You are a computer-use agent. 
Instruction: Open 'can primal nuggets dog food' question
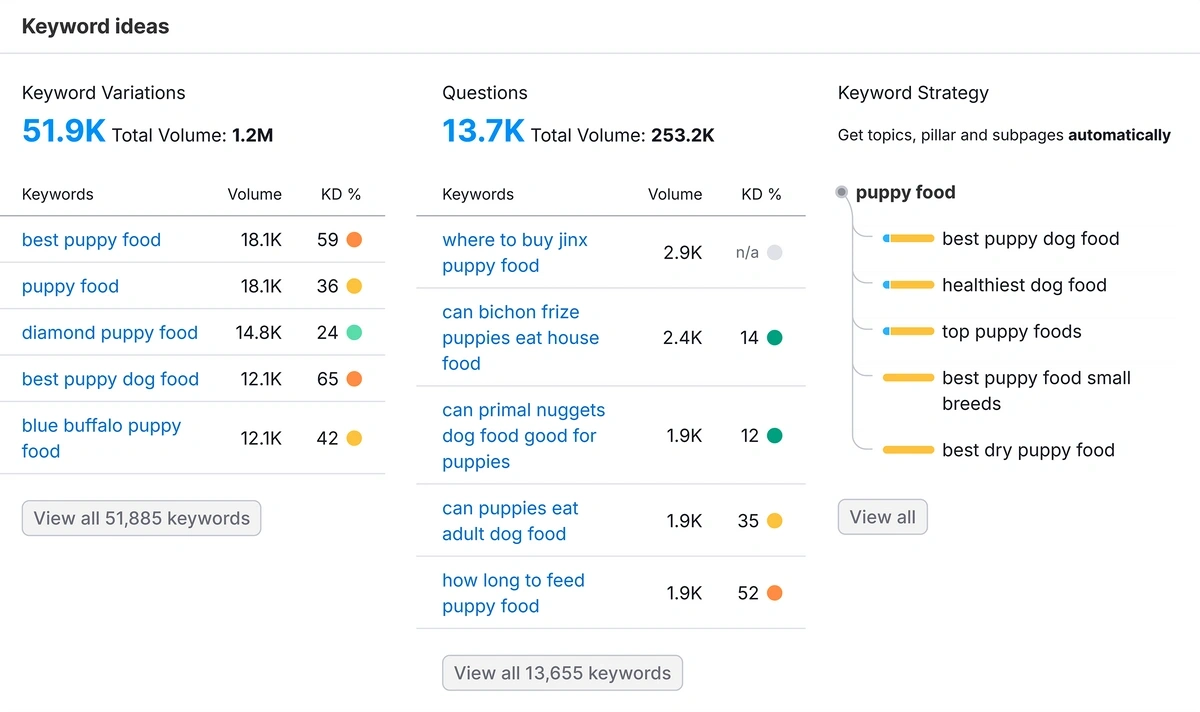(x=523, y=436)
